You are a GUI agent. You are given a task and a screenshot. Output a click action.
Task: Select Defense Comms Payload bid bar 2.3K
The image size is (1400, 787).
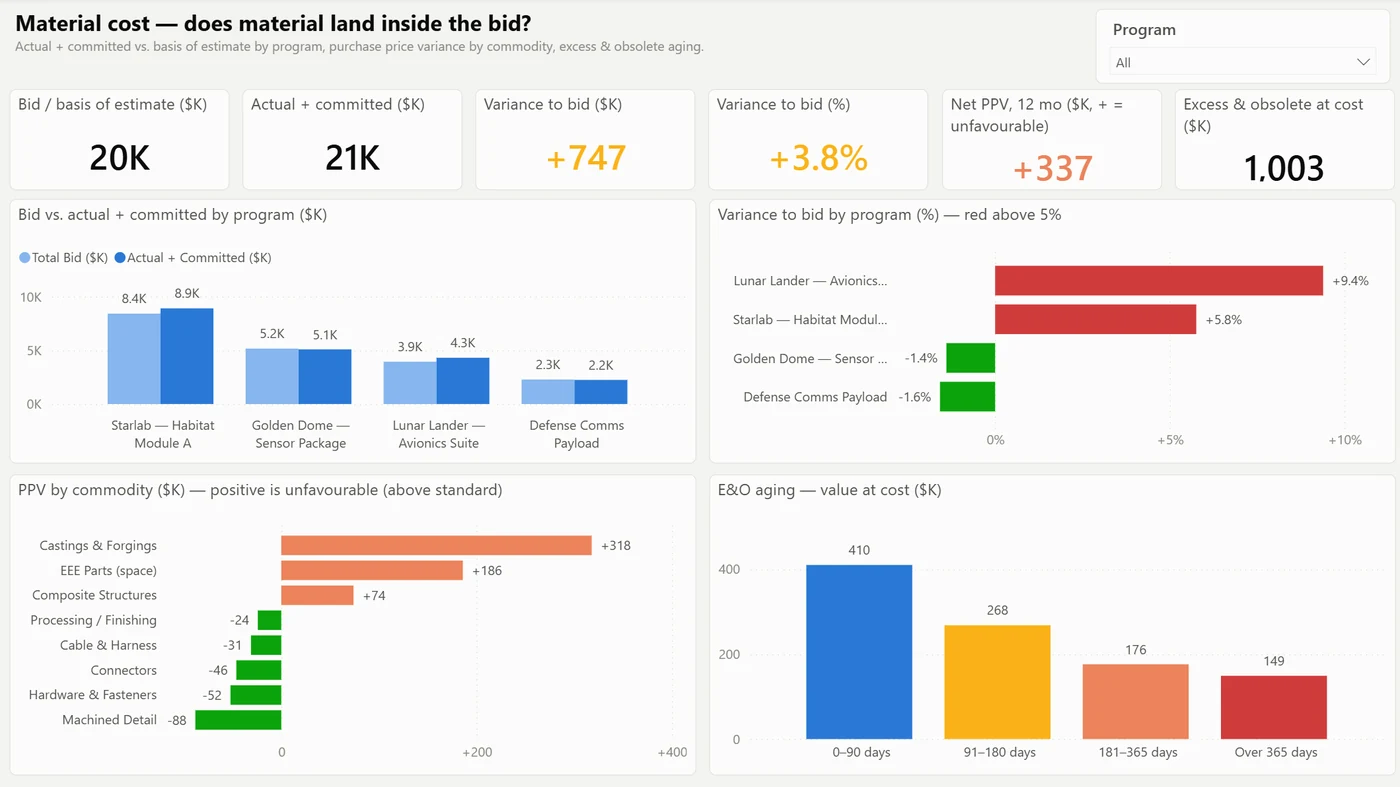pyautogui.click(x=548, y=392)
